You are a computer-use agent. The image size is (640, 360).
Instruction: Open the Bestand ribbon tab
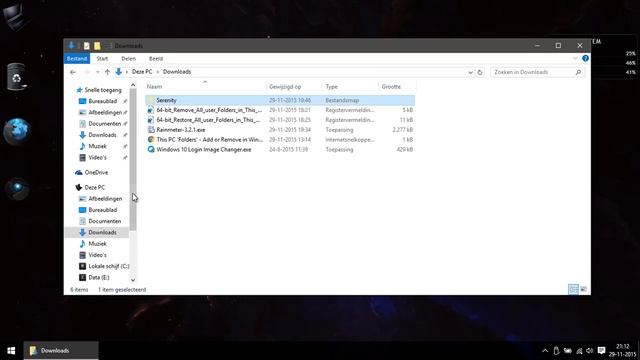click(x=77, y=59)
